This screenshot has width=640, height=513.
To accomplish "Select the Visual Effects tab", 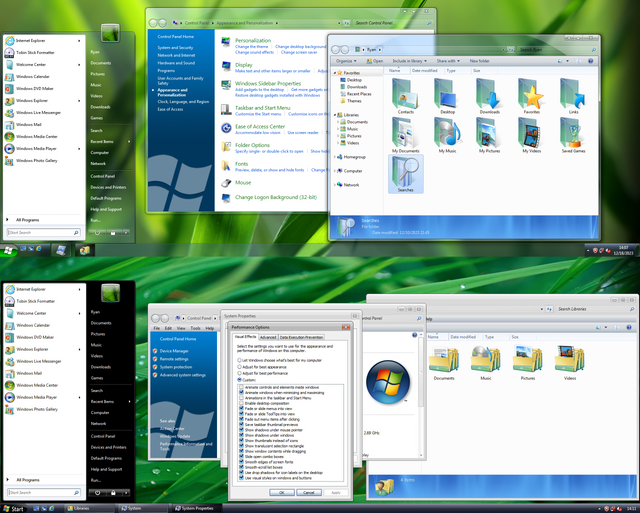I will click(245, 337).
